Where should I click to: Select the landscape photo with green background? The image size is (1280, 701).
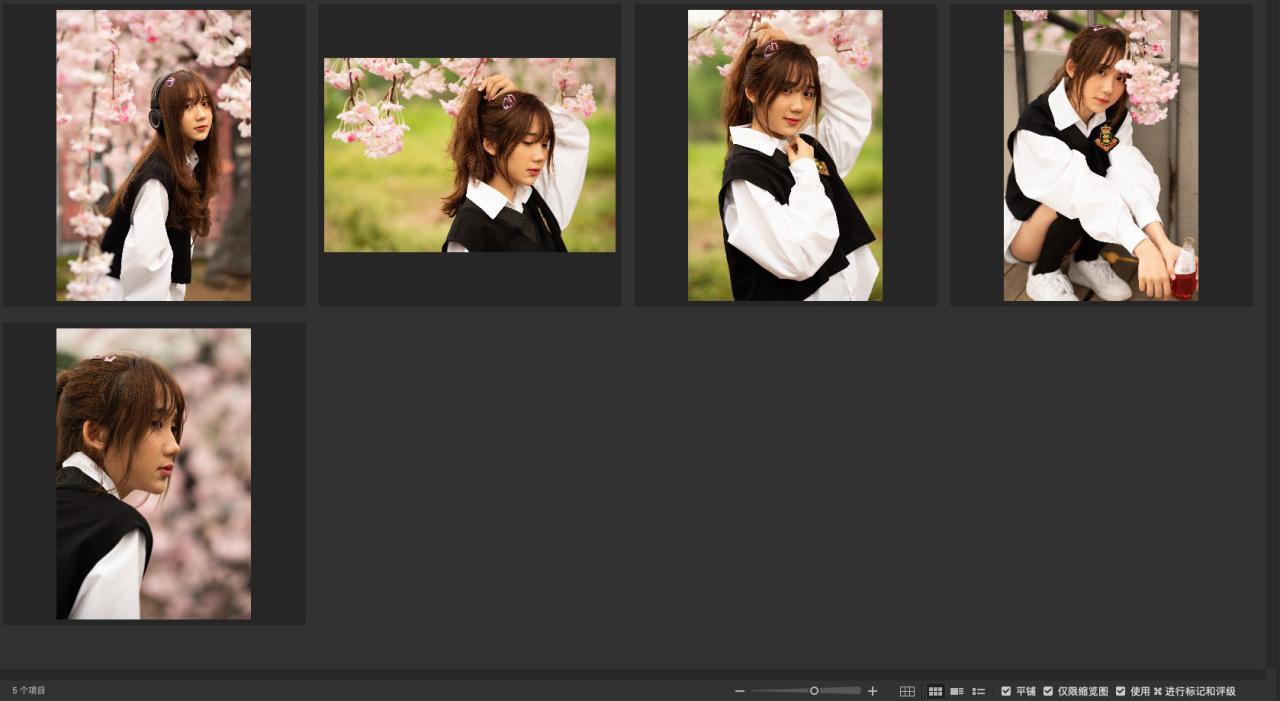pyautogui.click(x=469, y=155)
